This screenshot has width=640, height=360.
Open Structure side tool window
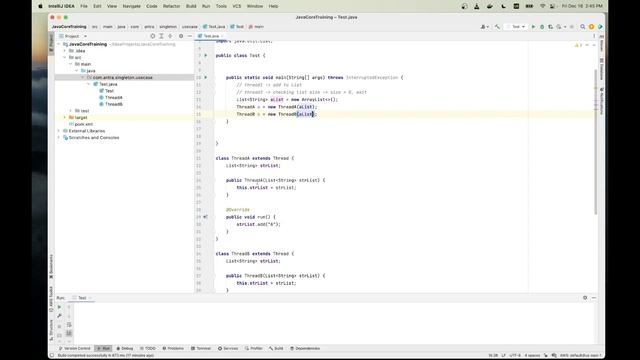tap(51, 330)
